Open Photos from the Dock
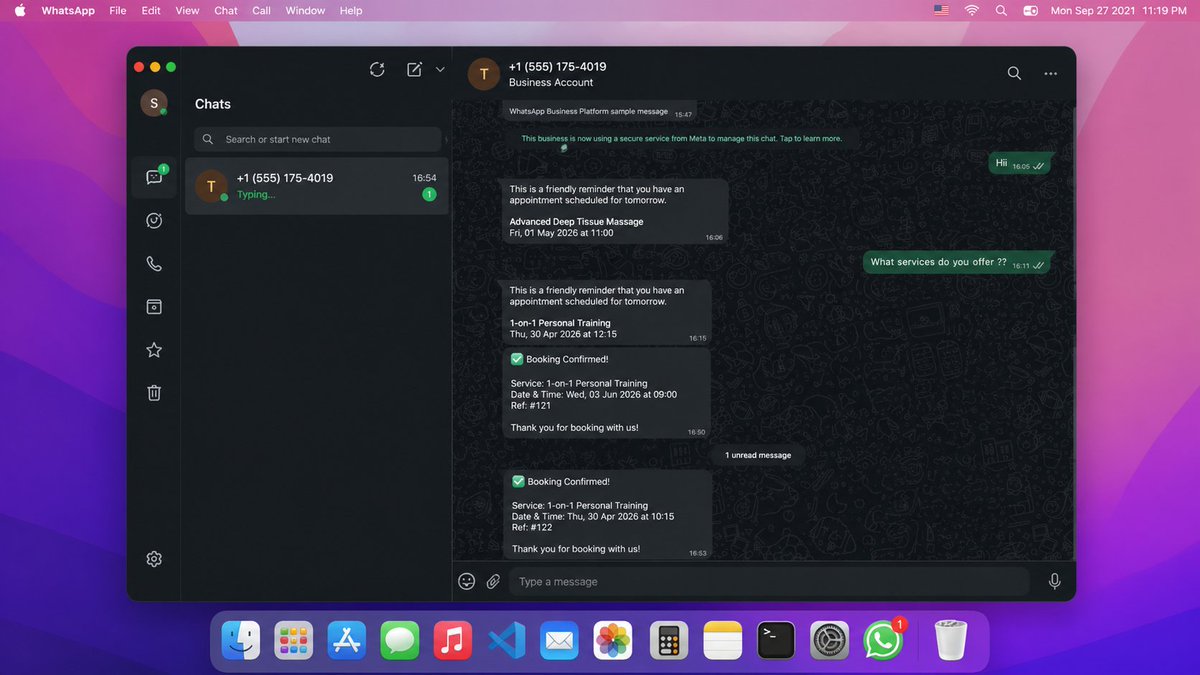 (x=613, y=640)
